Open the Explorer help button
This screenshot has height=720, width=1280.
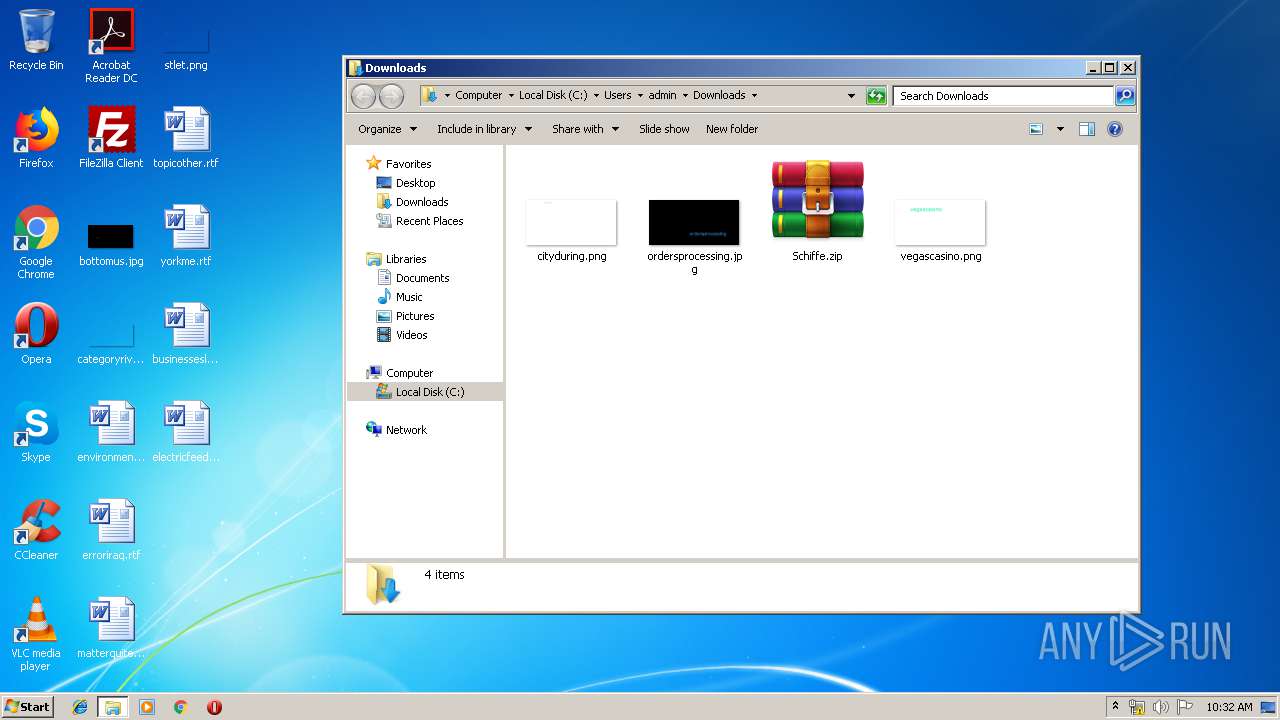(x=1115, y=129)
